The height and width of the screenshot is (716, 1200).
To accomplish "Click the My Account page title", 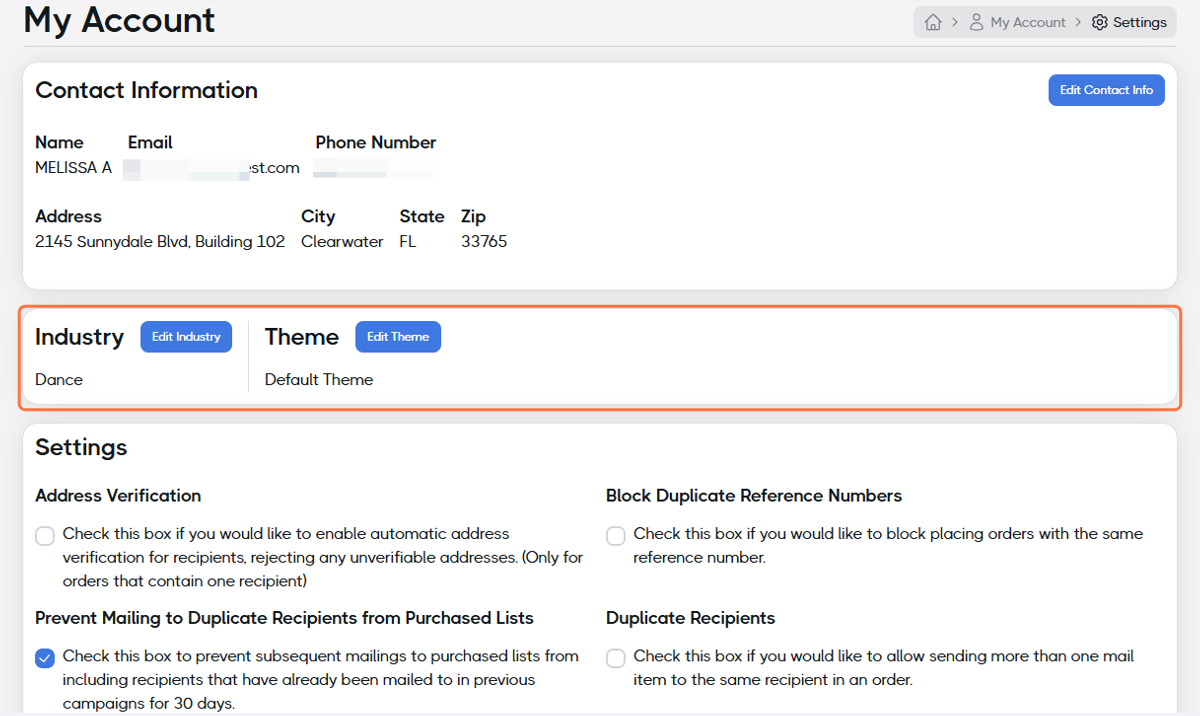I will pyautogui.click(x=119, y=20).
